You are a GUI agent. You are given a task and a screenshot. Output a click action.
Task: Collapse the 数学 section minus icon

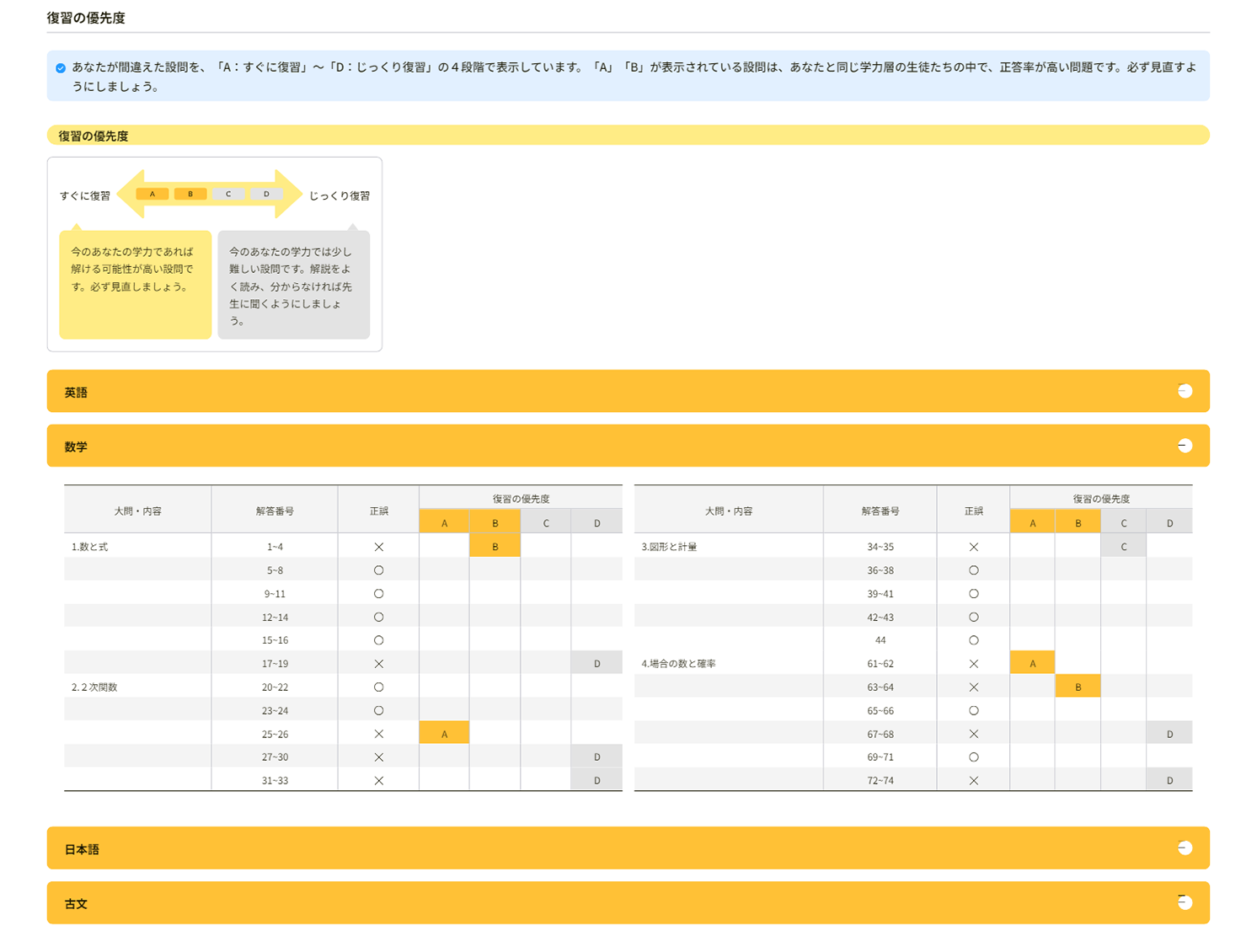[x=1185, y=446]
